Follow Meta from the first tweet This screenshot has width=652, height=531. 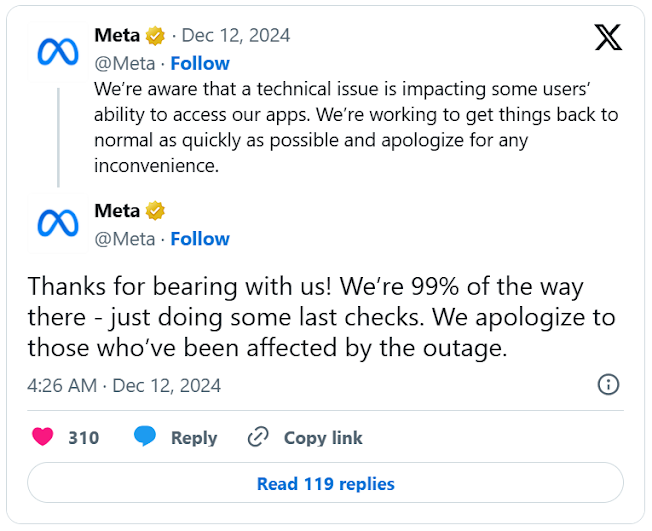tap(200, 64)
